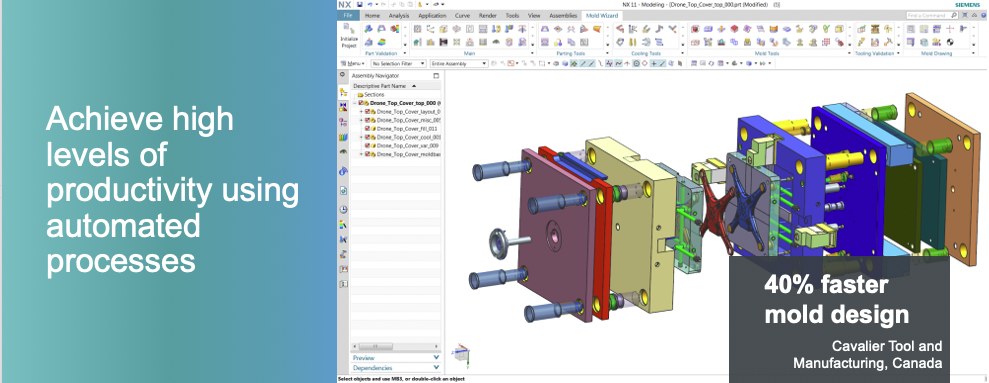Open the File menu tab
This screenshot has width=989, height=383.
tap(348, 15)
